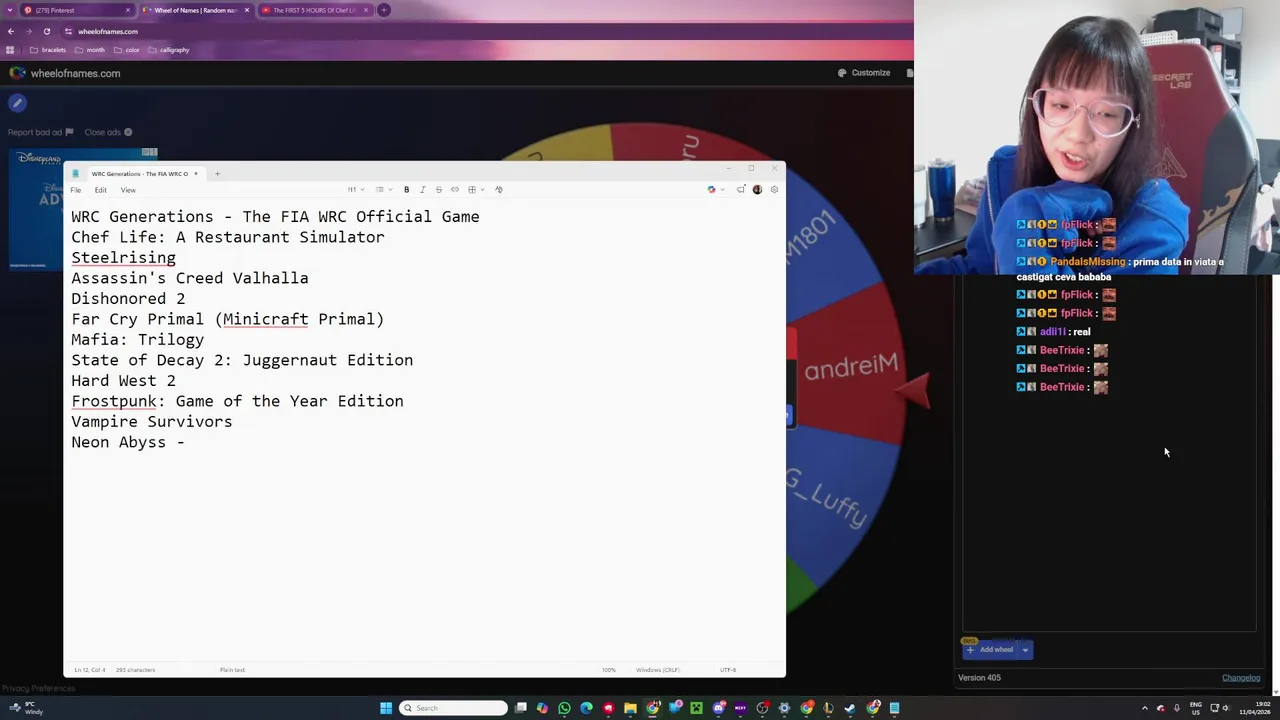Open the color bookmark folder

(x=127, y=50)
